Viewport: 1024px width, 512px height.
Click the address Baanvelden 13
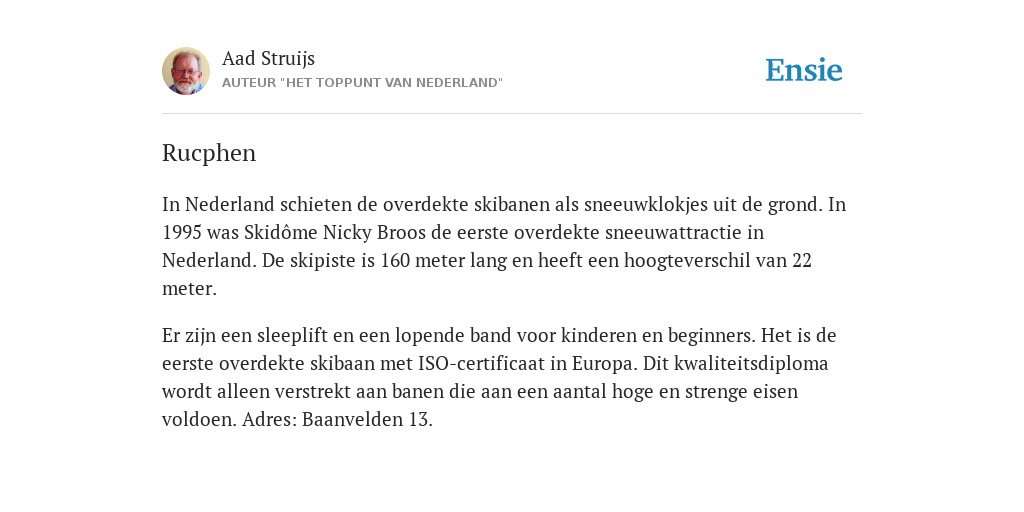pyautogui.click(x=367, y=420)
